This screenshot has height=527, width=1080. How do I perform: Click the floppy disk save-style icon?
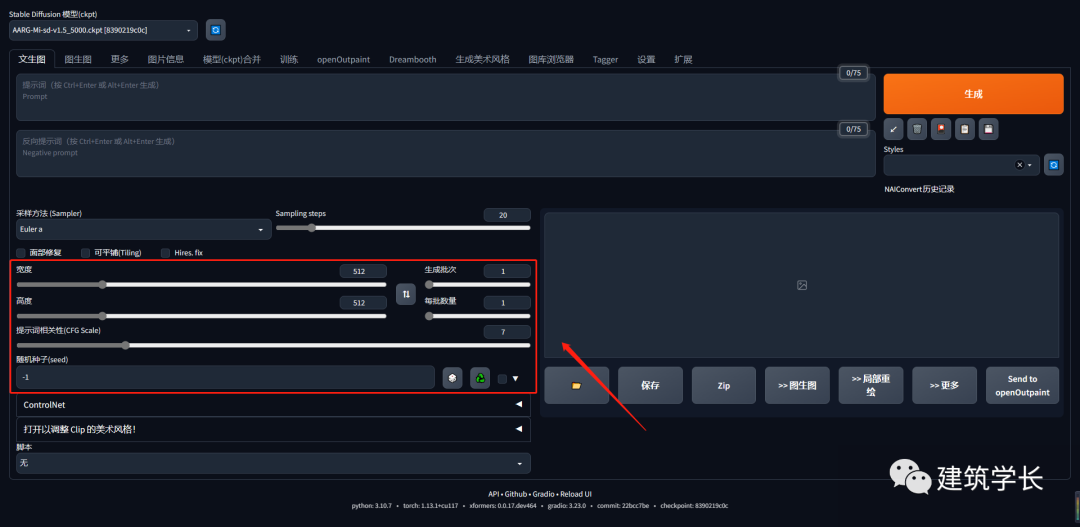tap(988, 129)
